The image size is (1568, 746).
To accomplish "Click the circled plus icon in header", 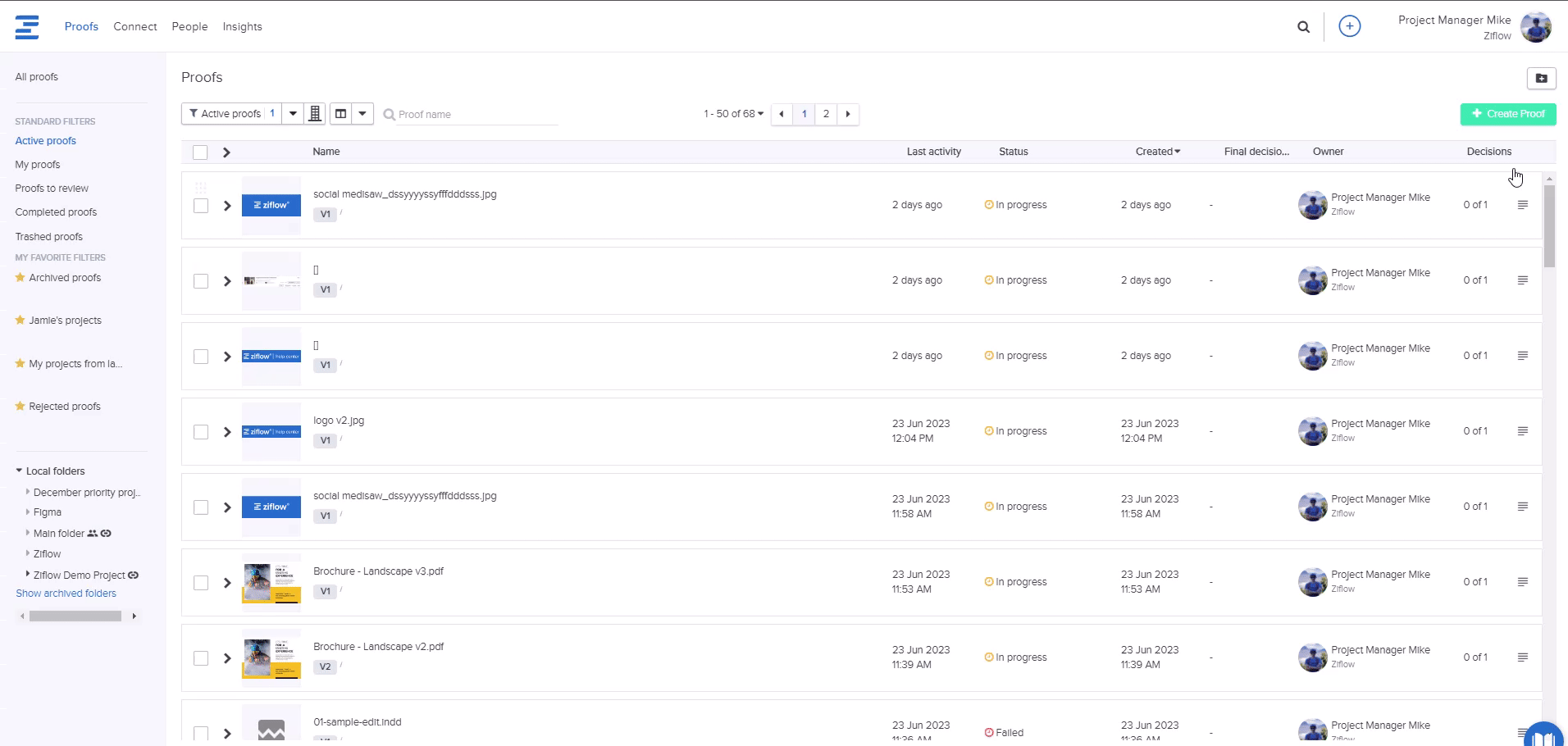I will (1349, 26).
